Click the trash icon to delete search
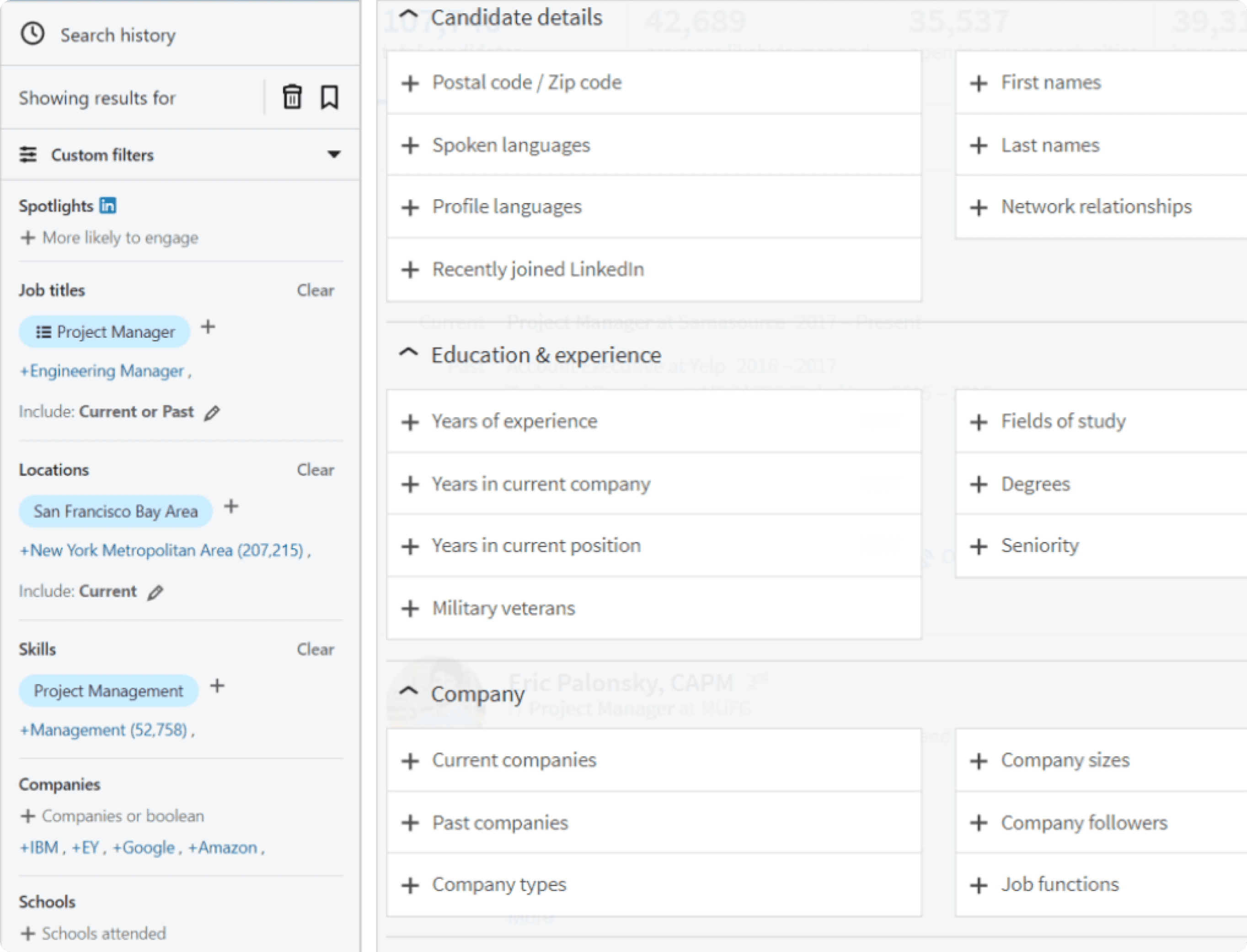The height and width of the screenshot is (952, 1247). click(x=292, y=97)
